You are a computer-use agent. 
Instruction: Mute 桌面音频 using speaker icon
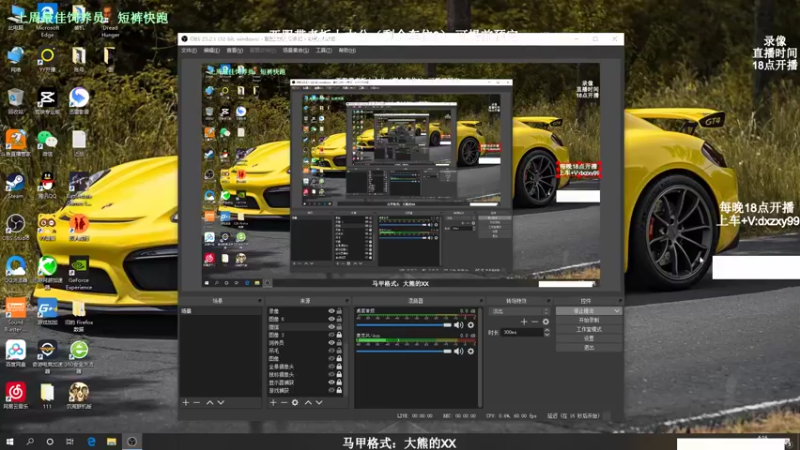pyautogui.click(x=459, y=325)
